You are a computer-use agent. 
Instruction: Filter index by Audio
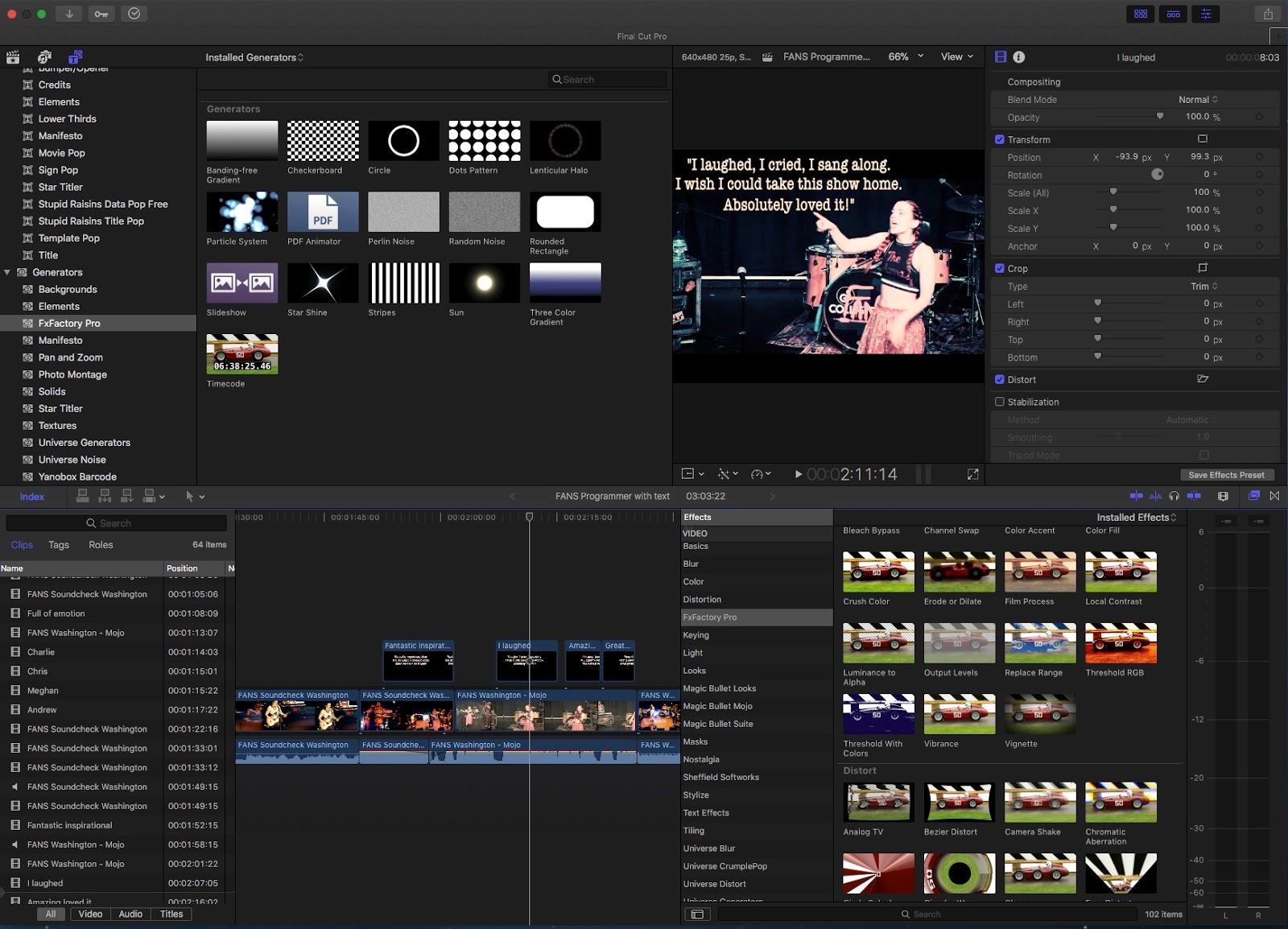130,915
